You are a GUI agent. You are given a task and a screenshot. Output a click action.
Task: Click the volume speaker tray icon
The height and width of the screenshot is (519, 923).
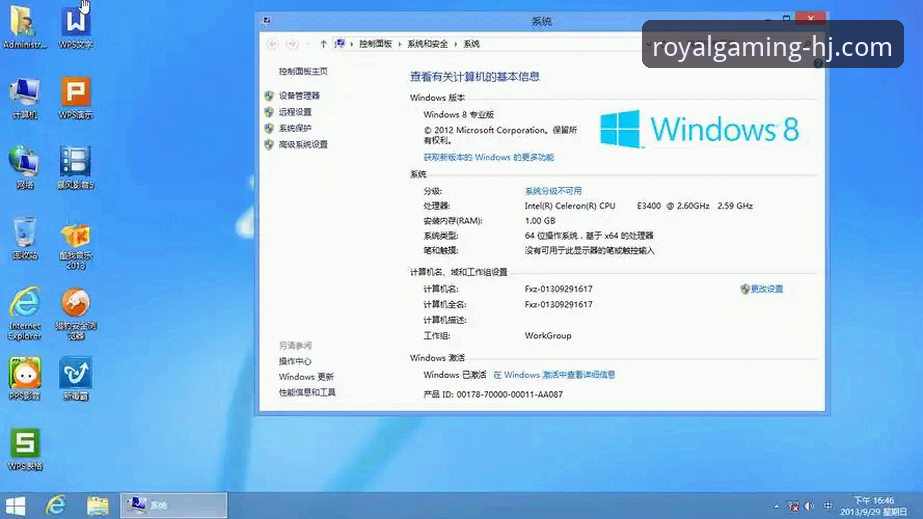(x=810, y=506)
